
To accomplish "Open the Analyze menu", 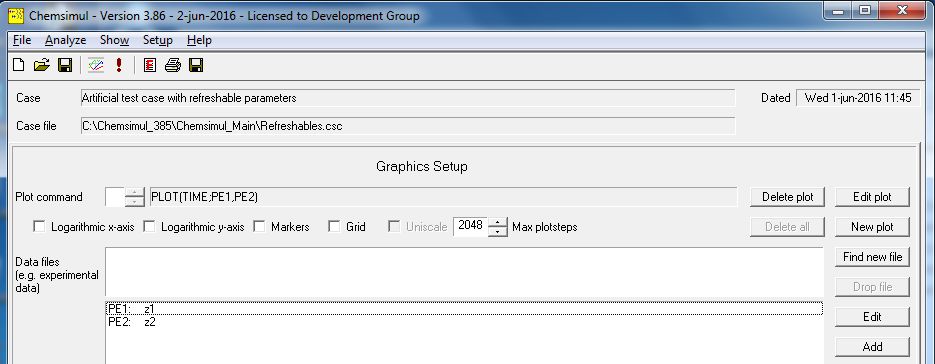I will click(66, 40).
